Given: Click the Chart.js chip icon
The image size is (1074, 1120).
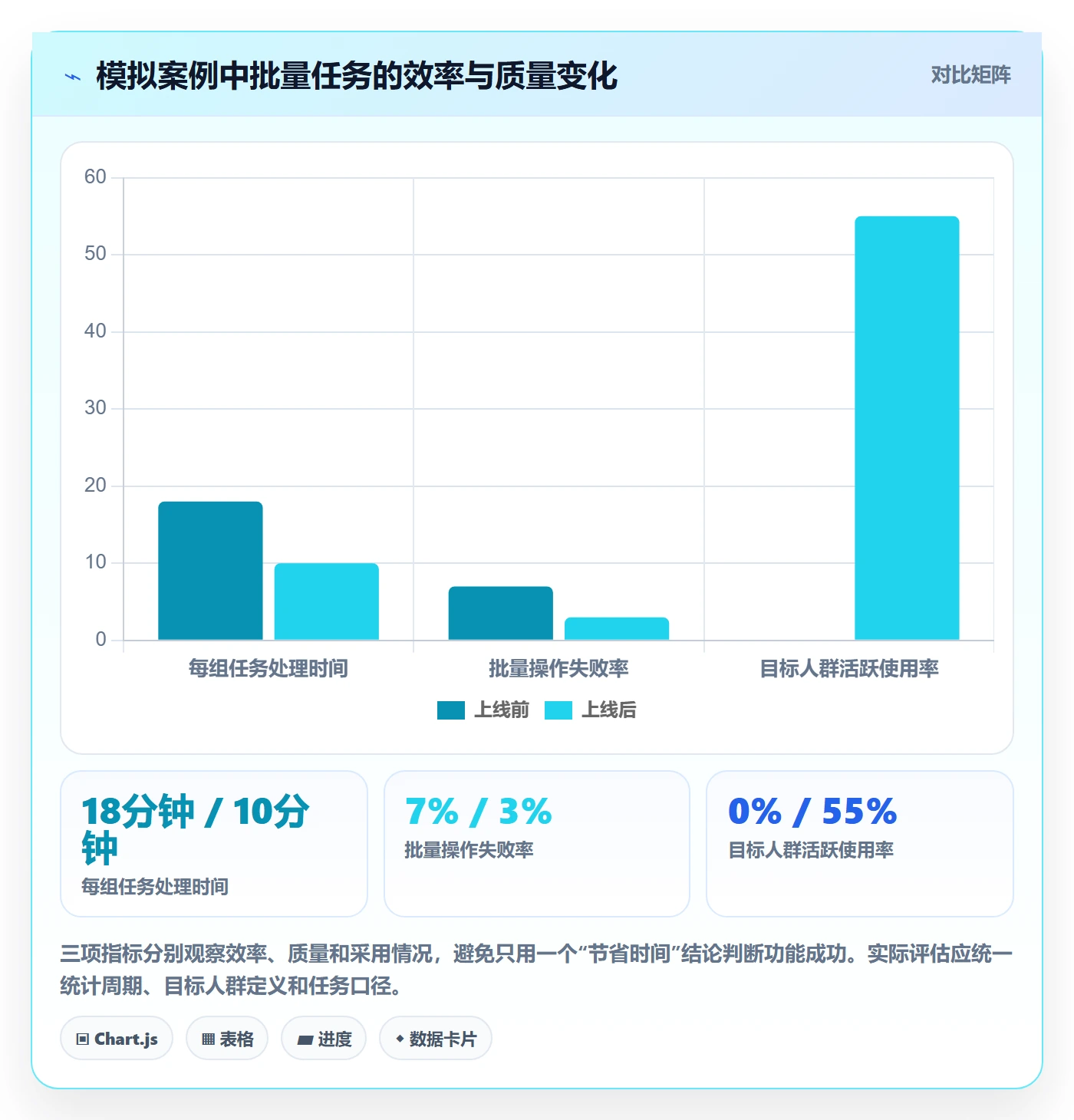Looking at the screenshot, I should click(x=83, y=1039).
